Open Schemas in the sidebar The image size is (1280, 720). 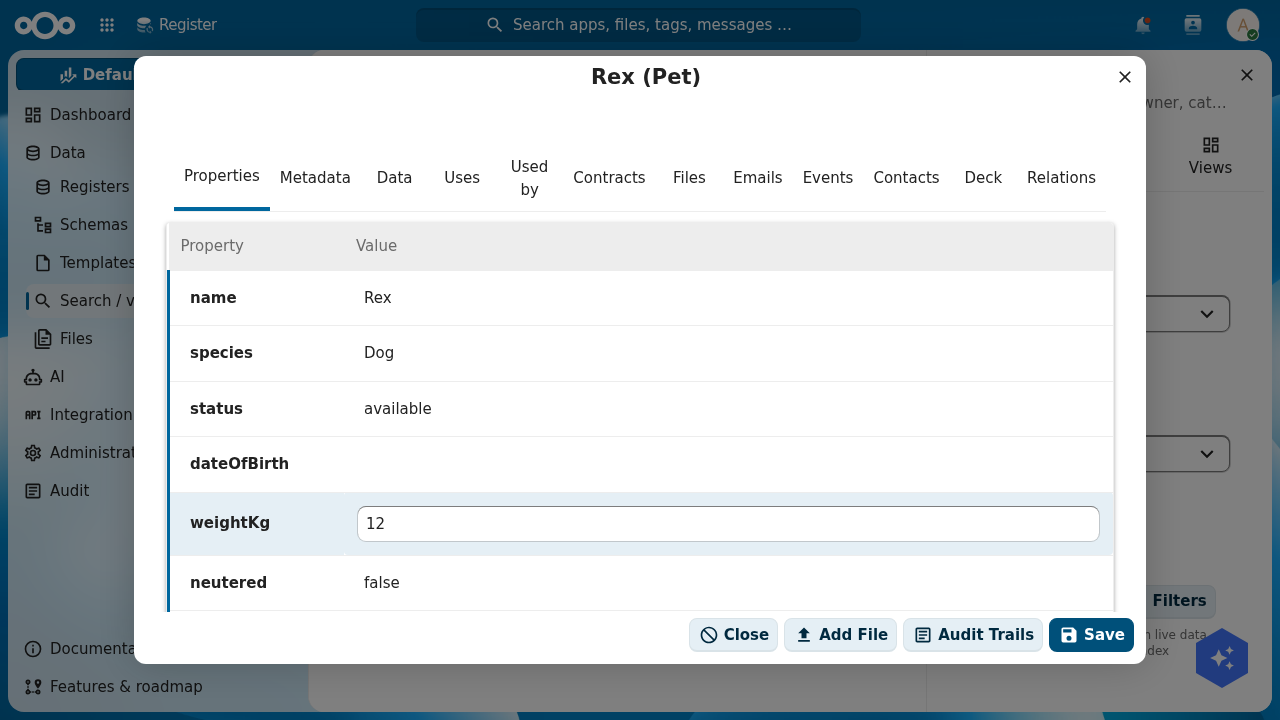tap(93, 225)
